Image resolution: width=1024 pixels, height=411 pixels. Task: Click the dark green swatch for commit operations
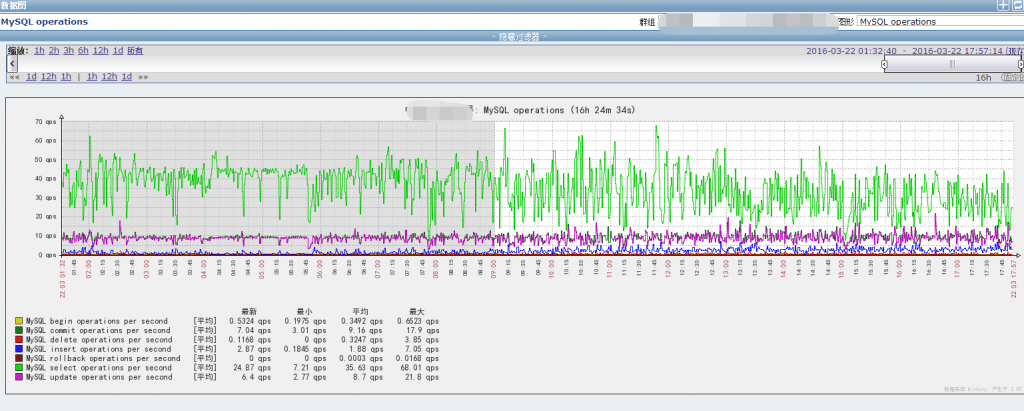pos(18,331)
